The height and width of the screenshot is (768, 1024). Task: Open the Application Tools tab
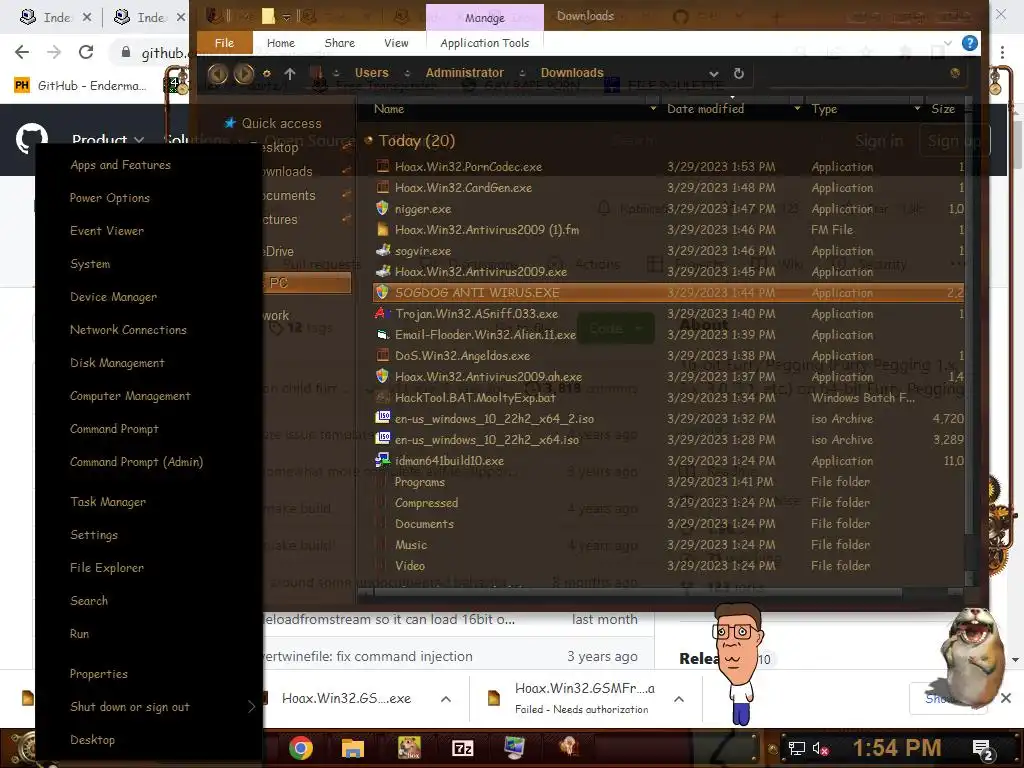(x=485, y=43)
